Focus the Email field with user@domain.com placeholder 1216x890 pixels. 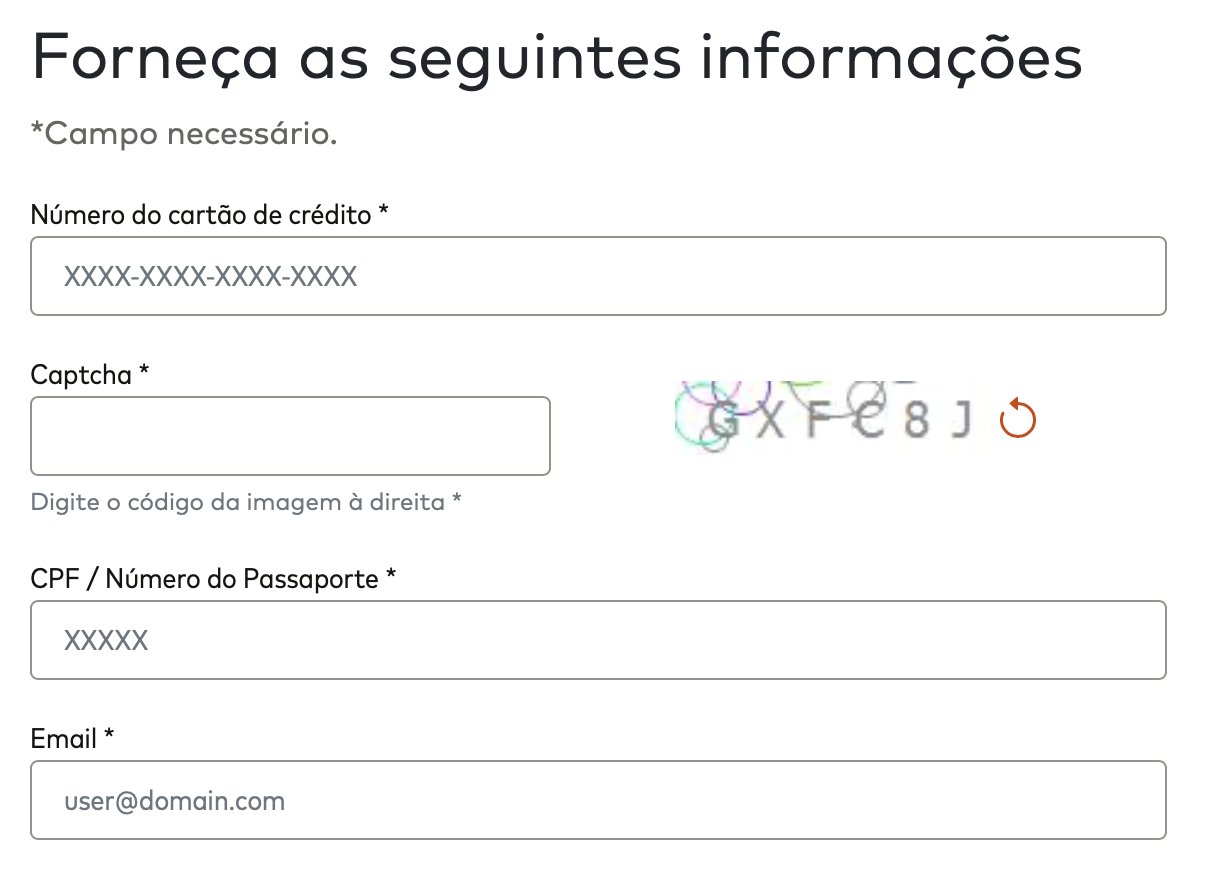pos(598,800)
